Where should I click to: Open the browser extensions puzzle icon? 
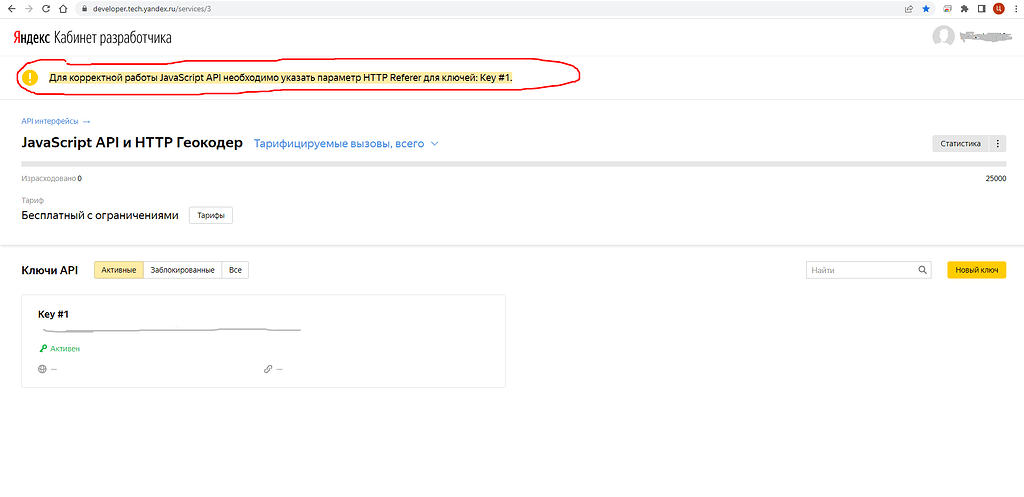(964, 8)
